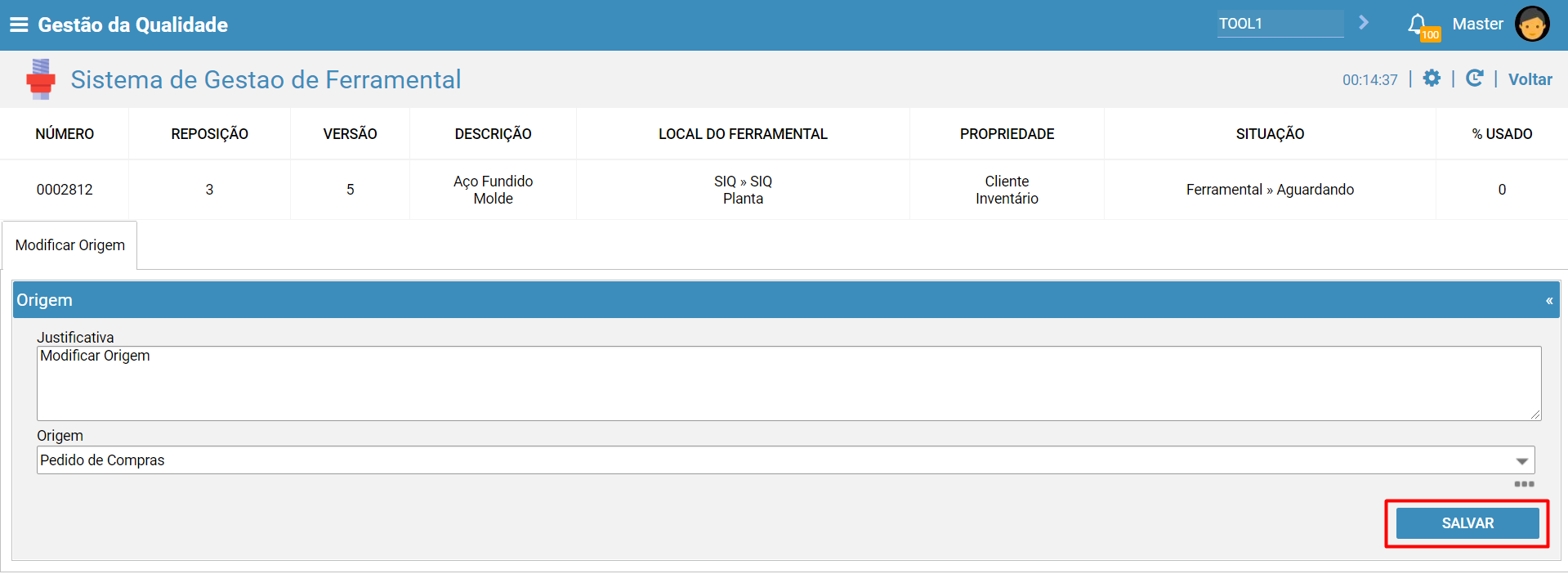1568x574 pixels.
Task: Click the SALVAR button
Action: [1467, 523]
